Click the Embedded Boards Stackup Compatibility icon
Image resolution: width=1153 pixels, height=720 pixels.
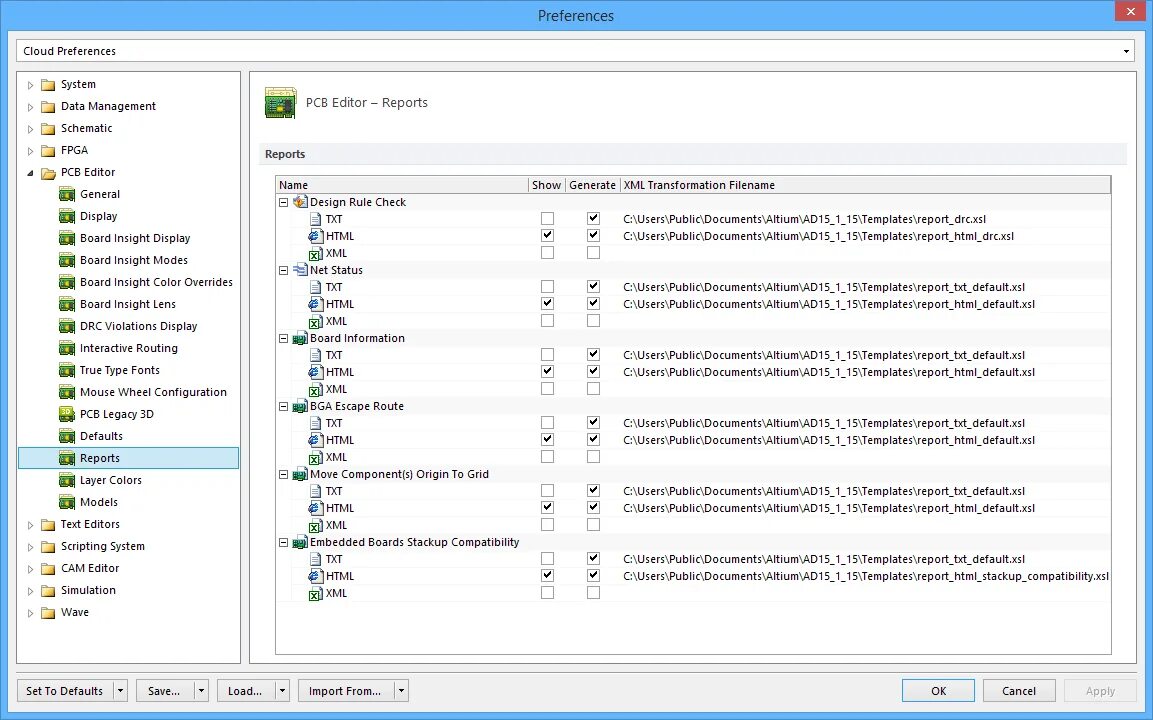point(299,541)
